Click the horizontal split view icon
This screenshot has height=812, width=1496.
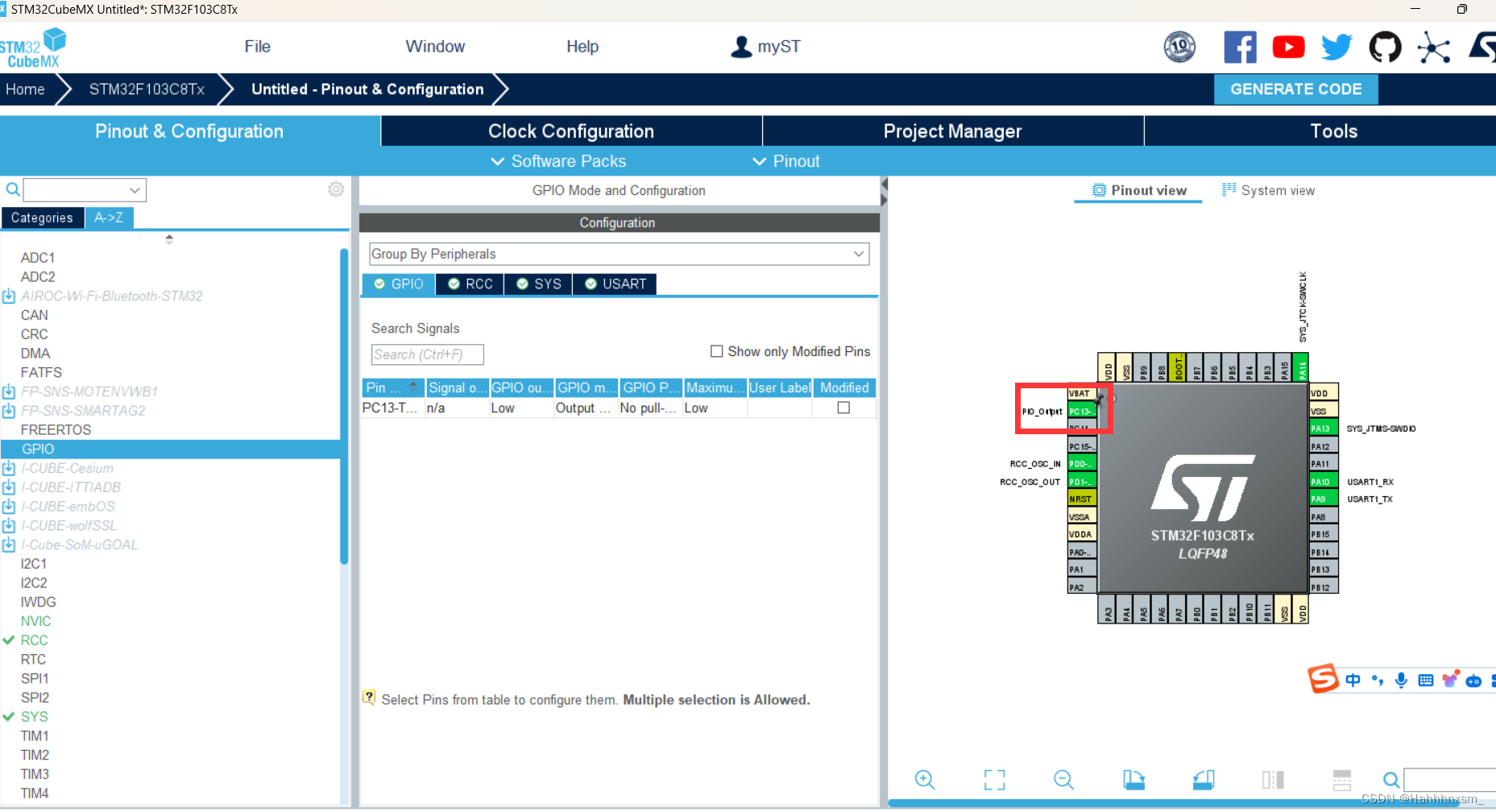tap(1342, 780)
